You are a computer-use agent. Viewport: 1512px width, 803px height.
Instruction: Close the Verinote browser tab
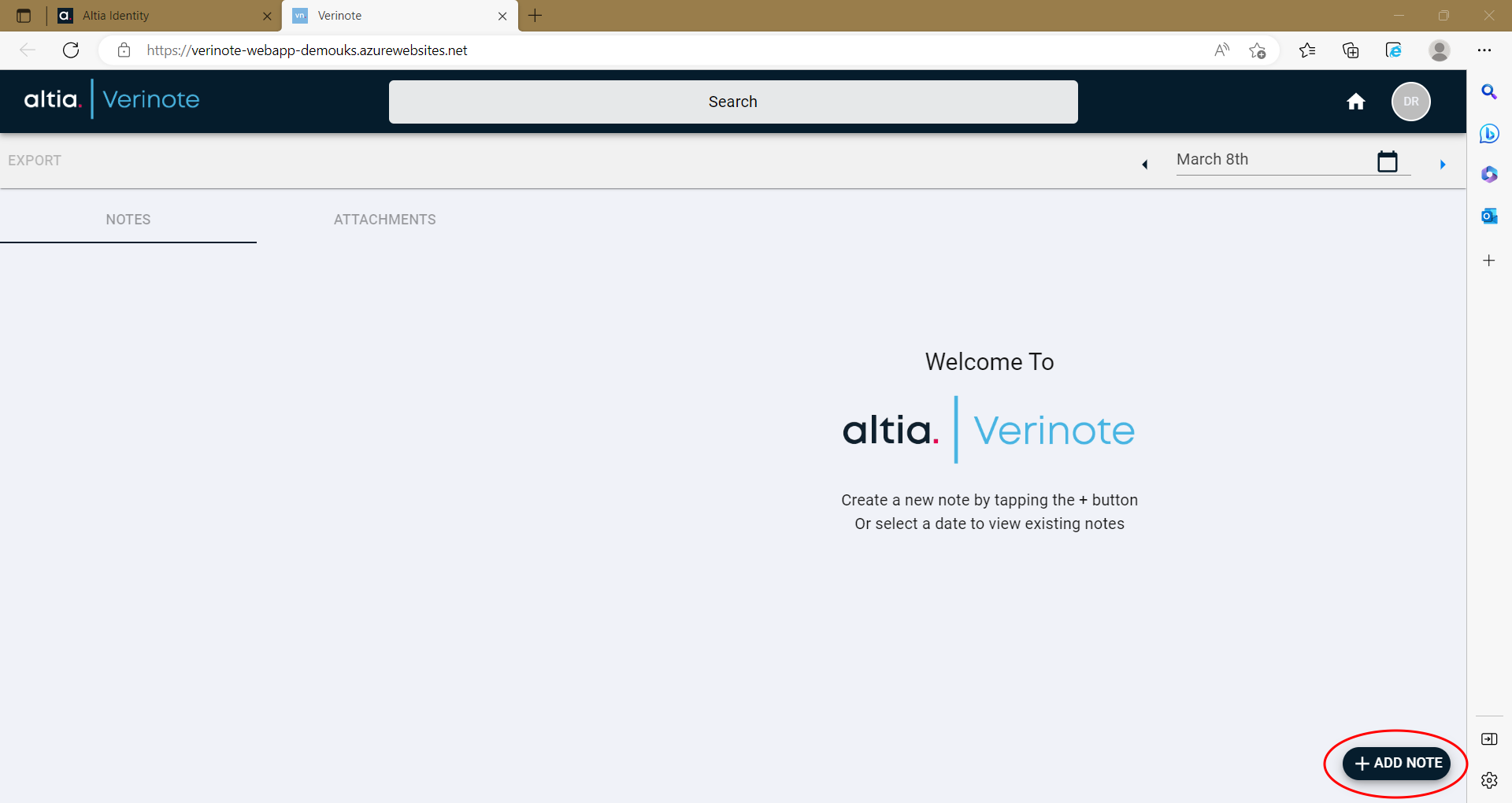502,16
